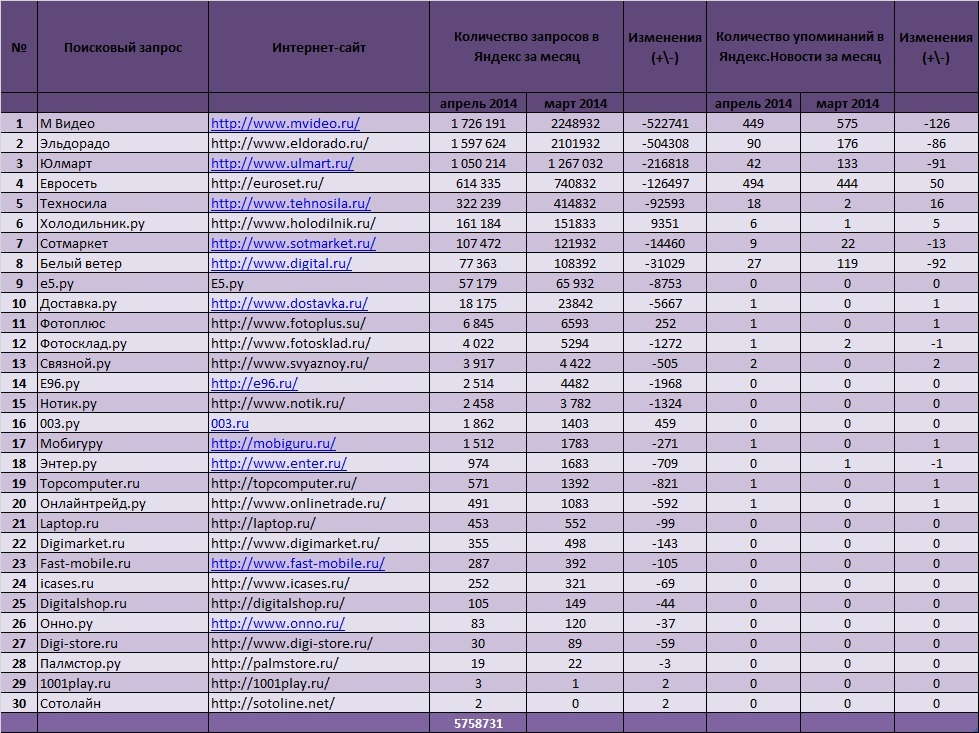Select the 'Поисковый запрос' header cell

(x=123, y=47)
